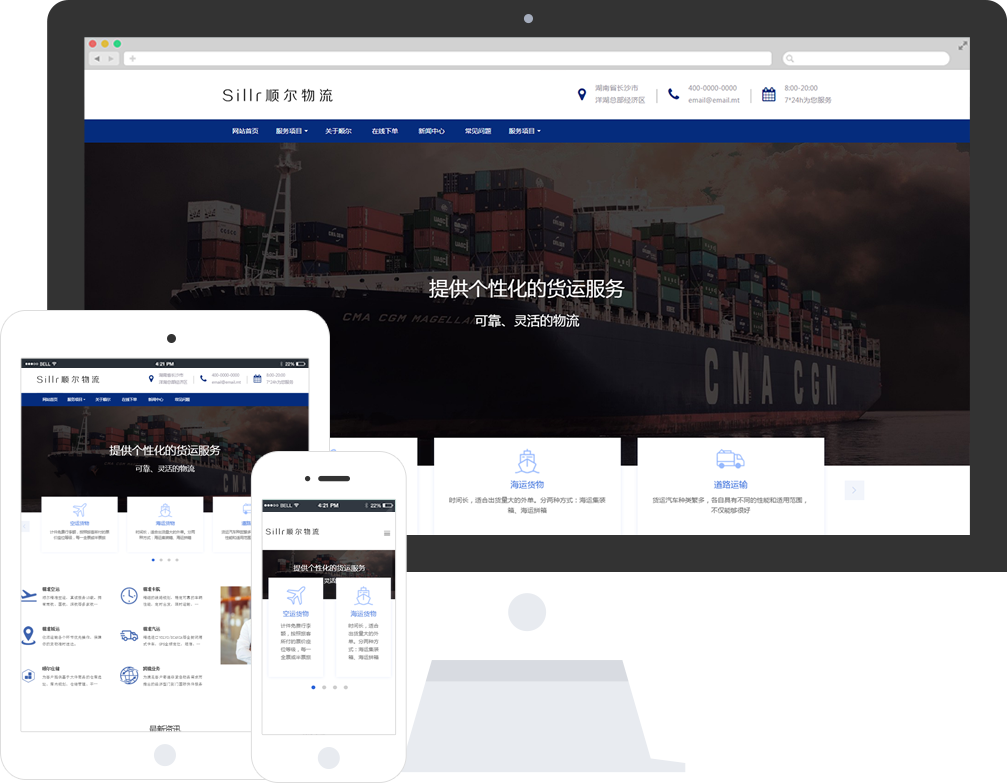Click the phone icon in the desktop header
This screenshot has width=1007, height=783.
[x=673, y=94]
